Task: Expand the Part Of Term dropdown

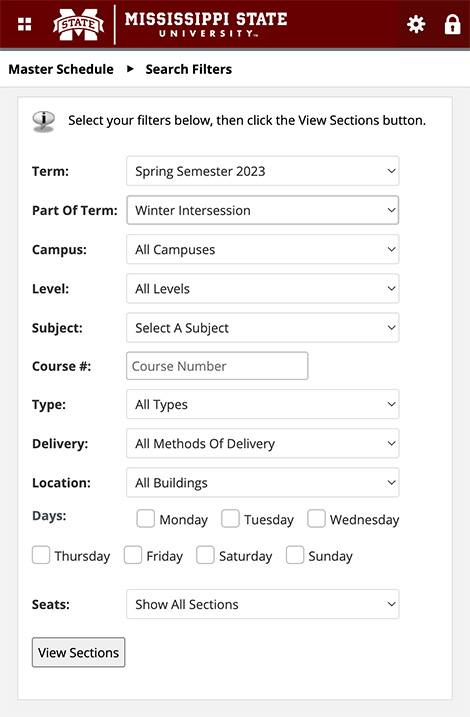Action: 262,210
